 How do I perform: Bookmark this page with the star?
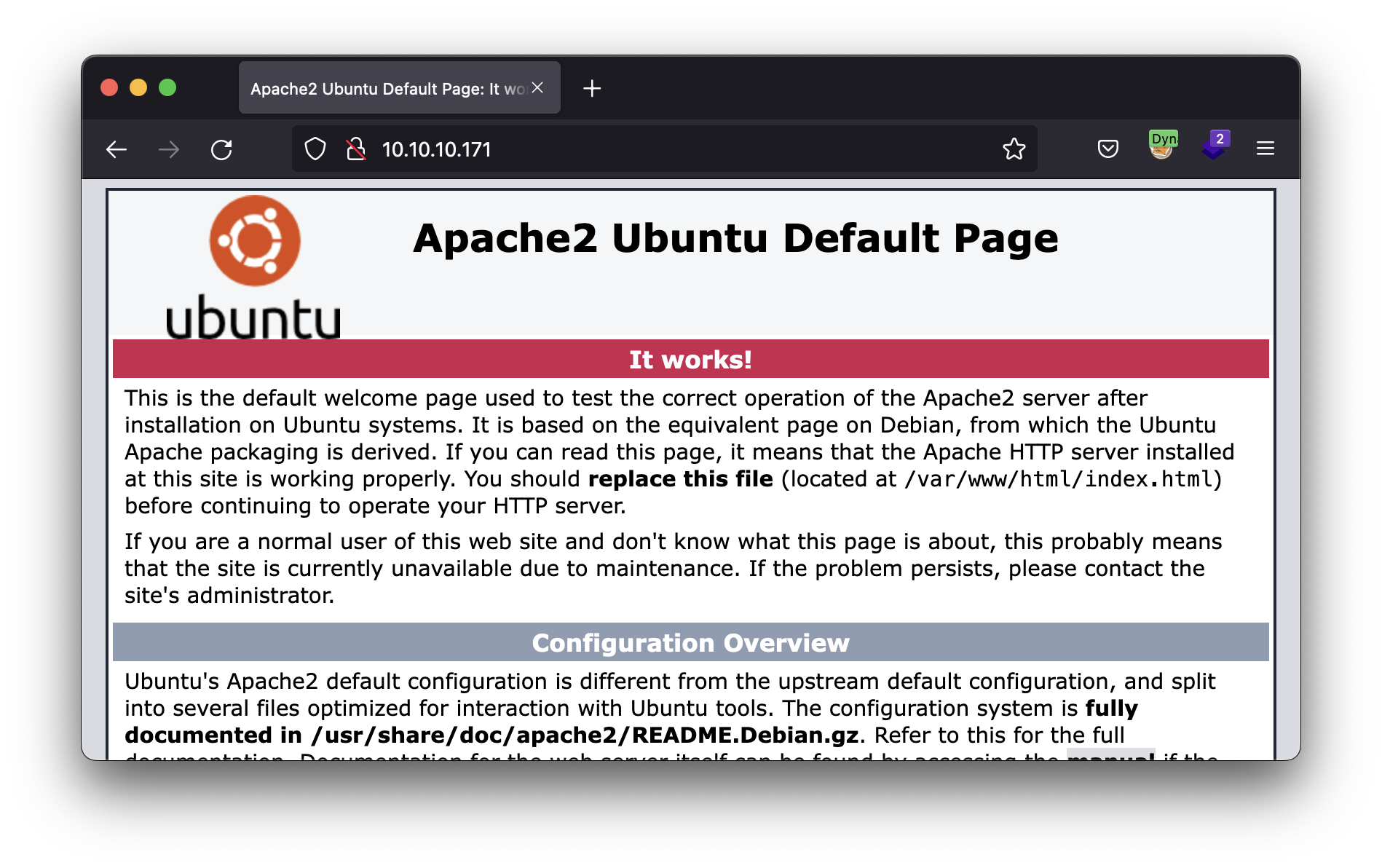(x=1014, y=149)
